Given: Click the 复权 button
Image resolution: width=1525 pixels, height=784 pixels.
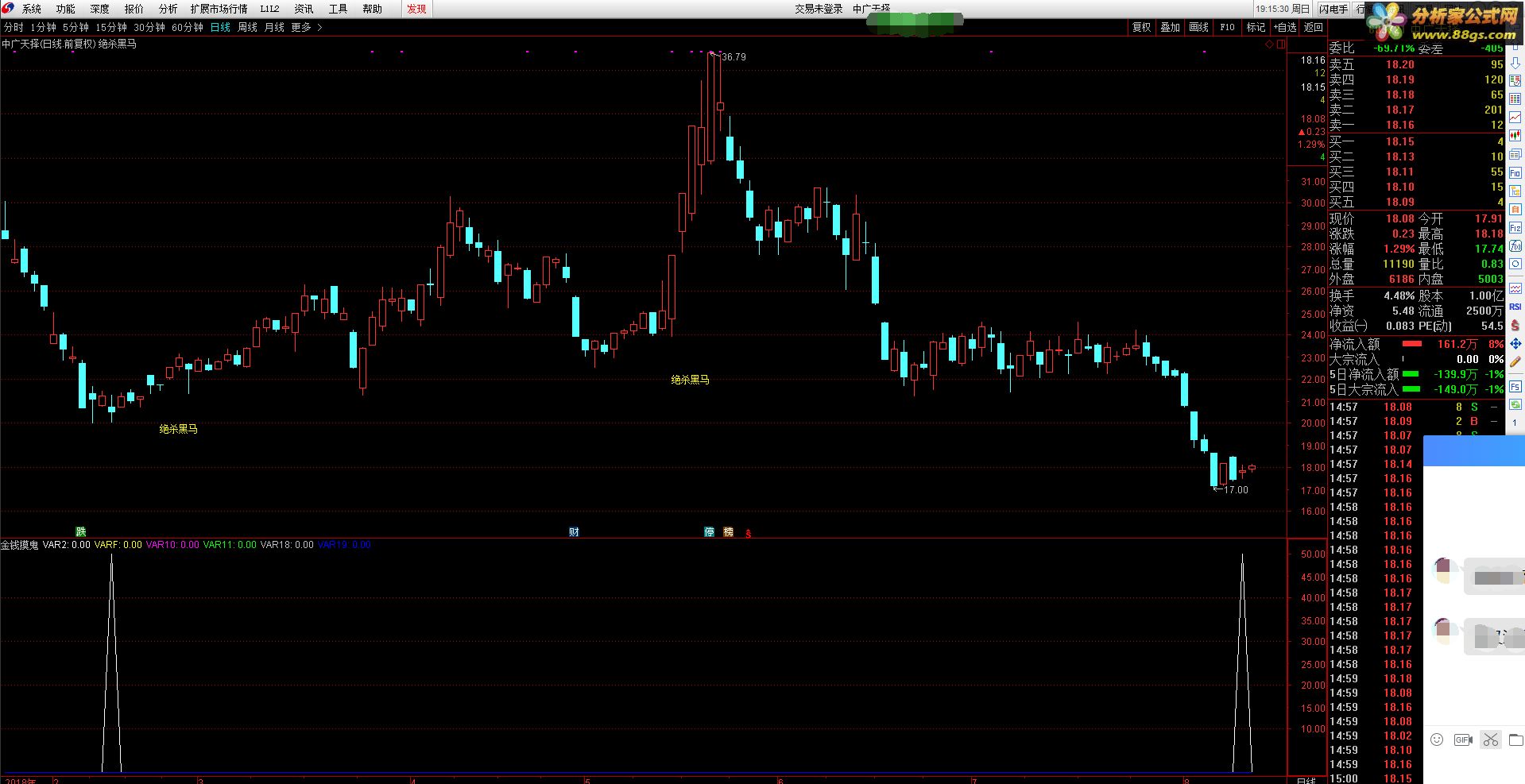Looking at the screenshot, I should click(x=1142, y=27).
